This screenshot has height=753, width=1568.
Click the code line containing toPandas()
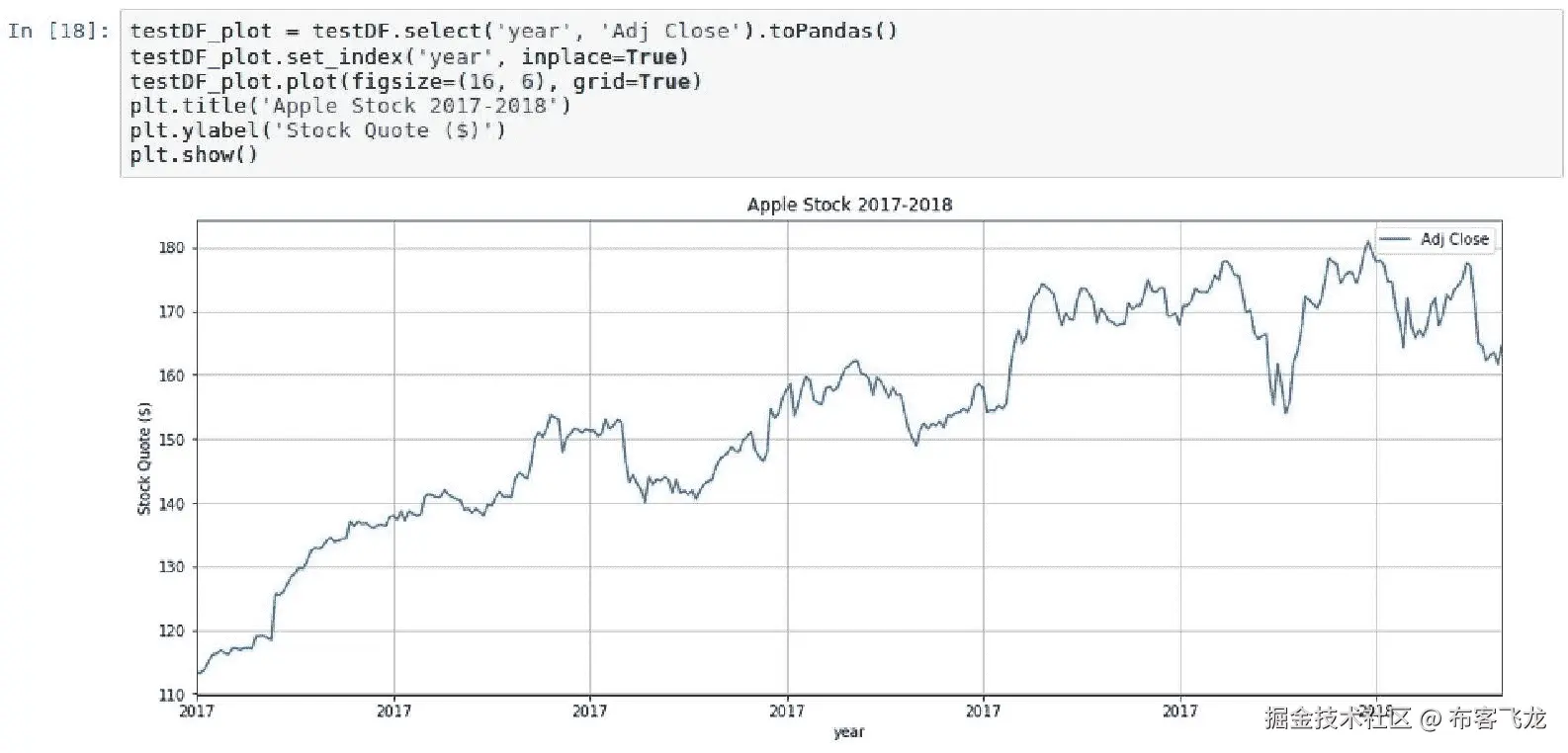(513, 31)
